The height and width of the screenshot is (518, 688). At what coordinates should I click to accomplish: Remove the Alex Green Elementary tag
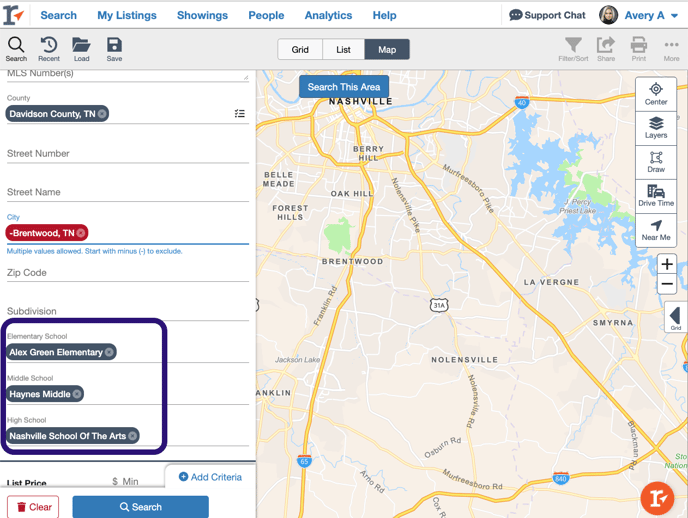(x=110, y=352)
